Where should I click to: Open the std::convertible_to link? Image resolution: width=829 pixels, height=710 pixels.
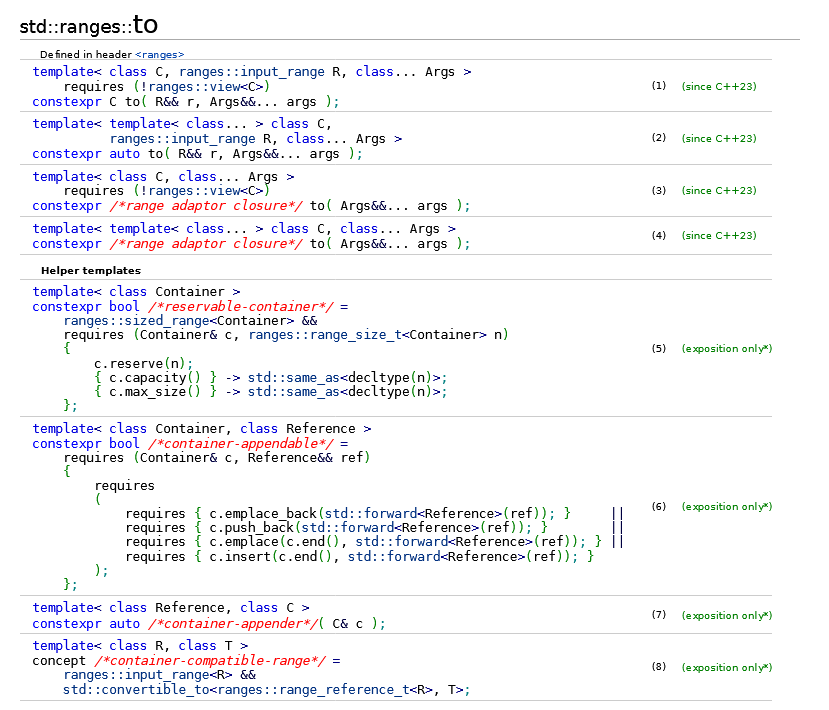[136, 690]
